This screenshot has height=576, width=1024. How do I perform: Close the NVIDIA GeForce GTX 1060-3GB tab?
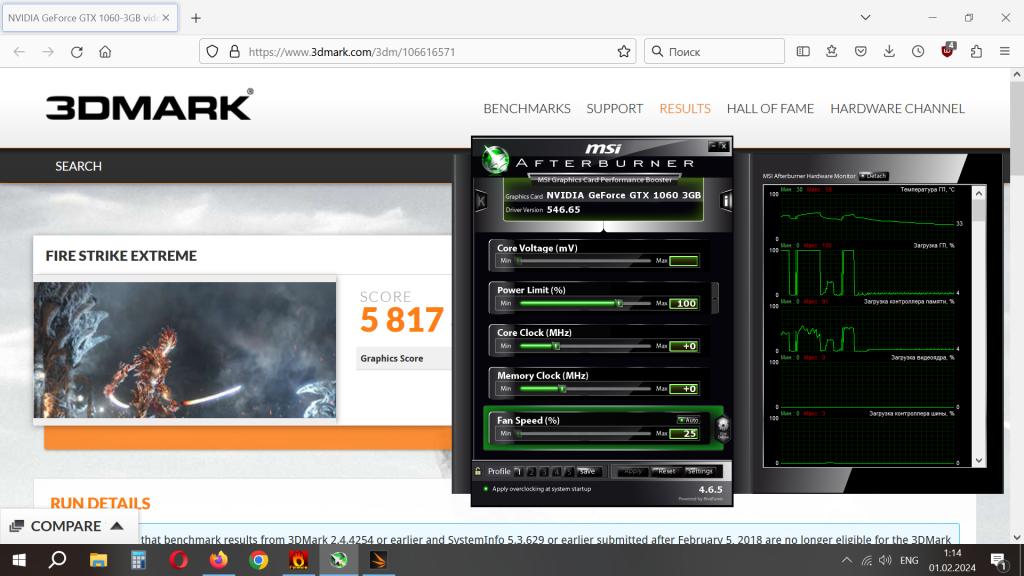(166, 18)
